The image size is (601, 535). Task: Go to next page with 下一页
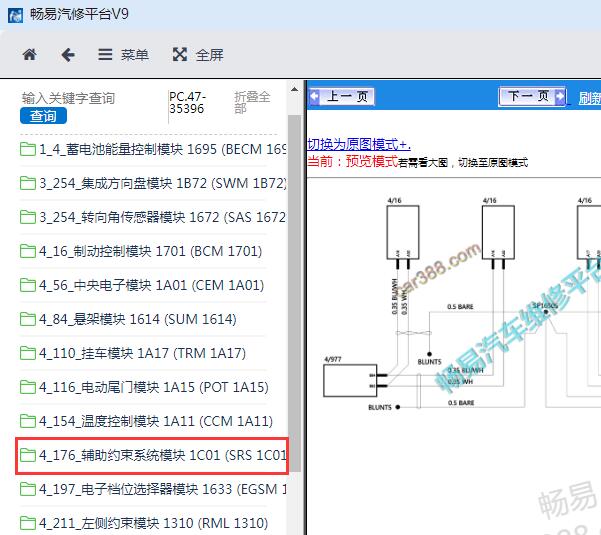click(x=532, y=96)
